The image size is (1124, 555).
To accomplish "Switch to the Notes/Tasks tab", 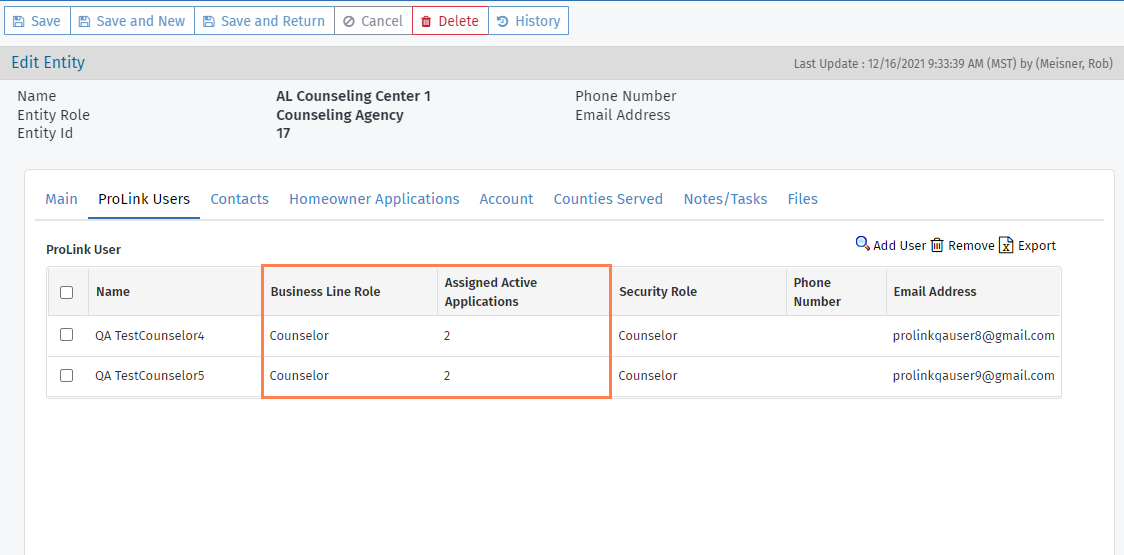I will pos(725,199).
